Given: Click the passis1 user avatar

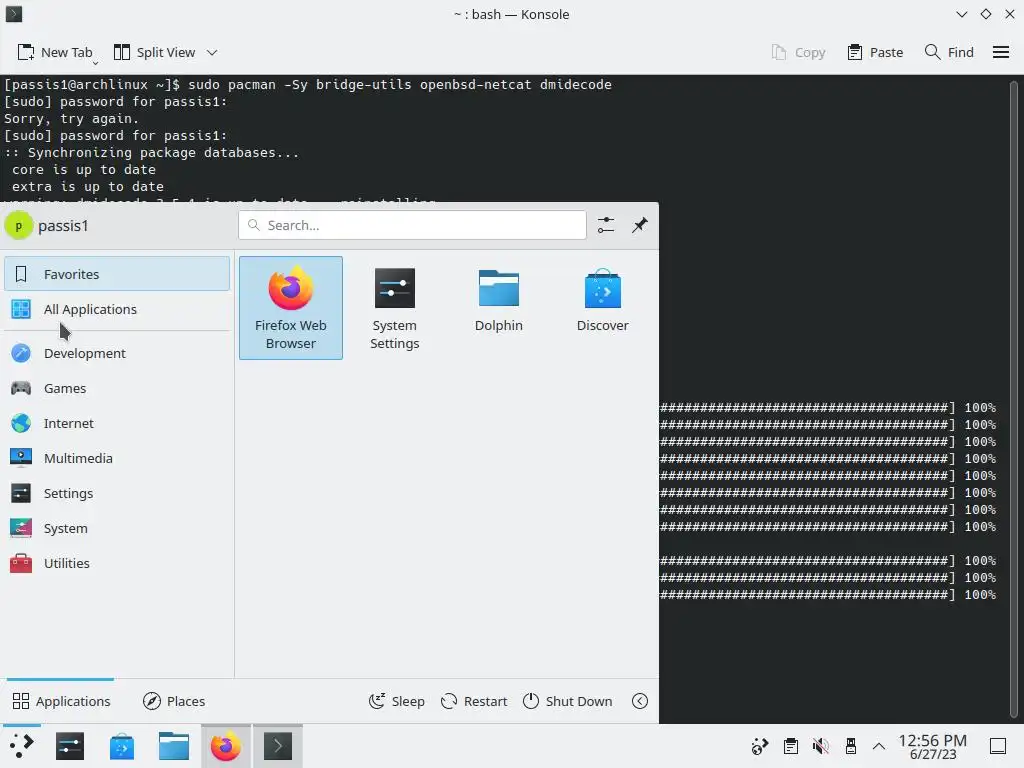Looking at the screenshot, I should (x=18, y=226).
